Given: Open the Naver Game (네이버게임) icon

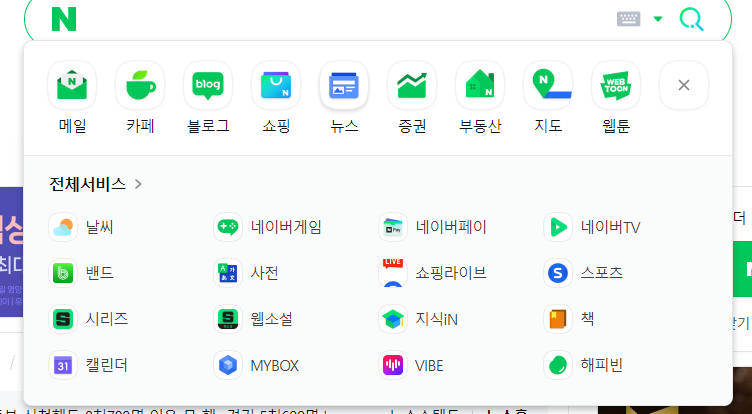Looking at the screenshot, I should 228,227.
